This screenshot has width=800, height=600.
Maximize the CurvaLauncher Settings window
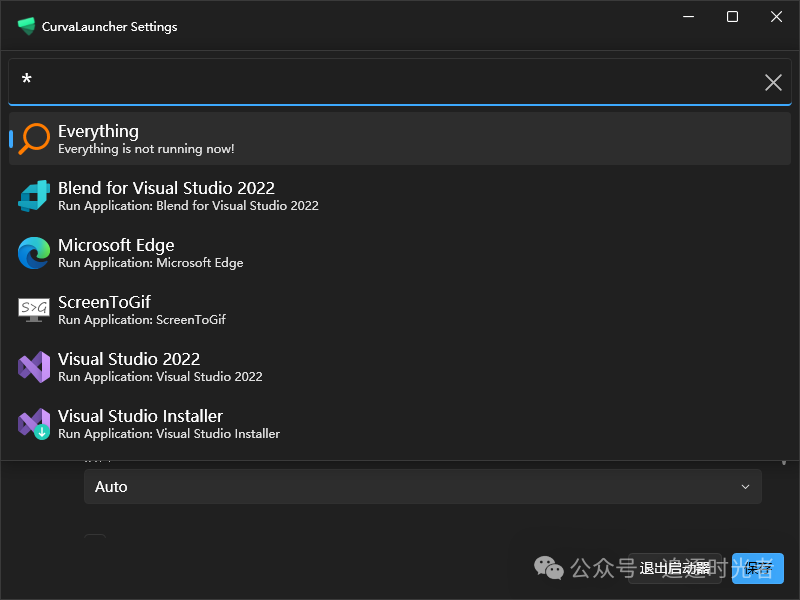(x=732, y=17)
